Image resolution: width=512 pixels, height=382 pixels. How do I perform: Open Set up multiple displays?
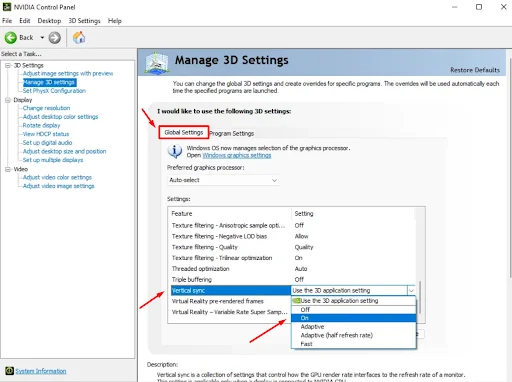(53, 160)
